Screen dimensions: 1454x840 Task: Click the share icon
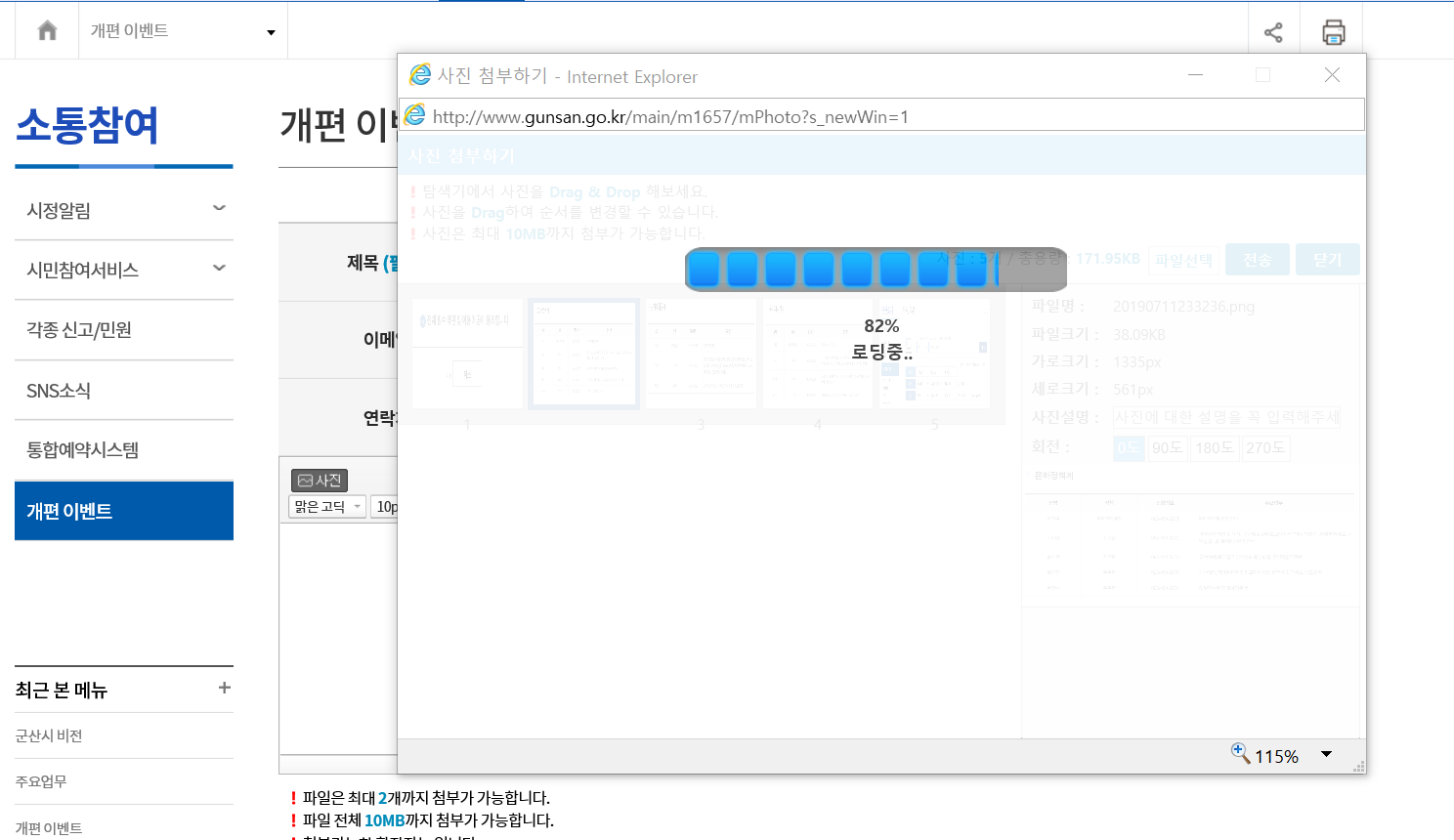(x=1273, y=32)
